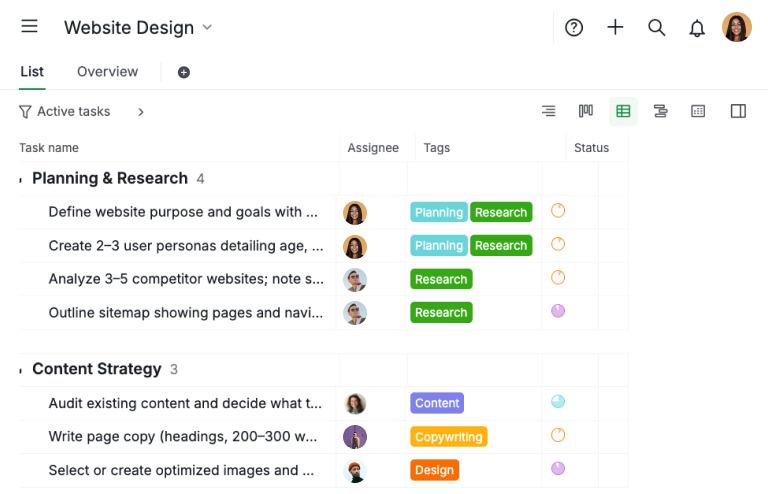Collapse the Content Strategy group
Viewport: 768px width, 494px height.
[21, 370]
